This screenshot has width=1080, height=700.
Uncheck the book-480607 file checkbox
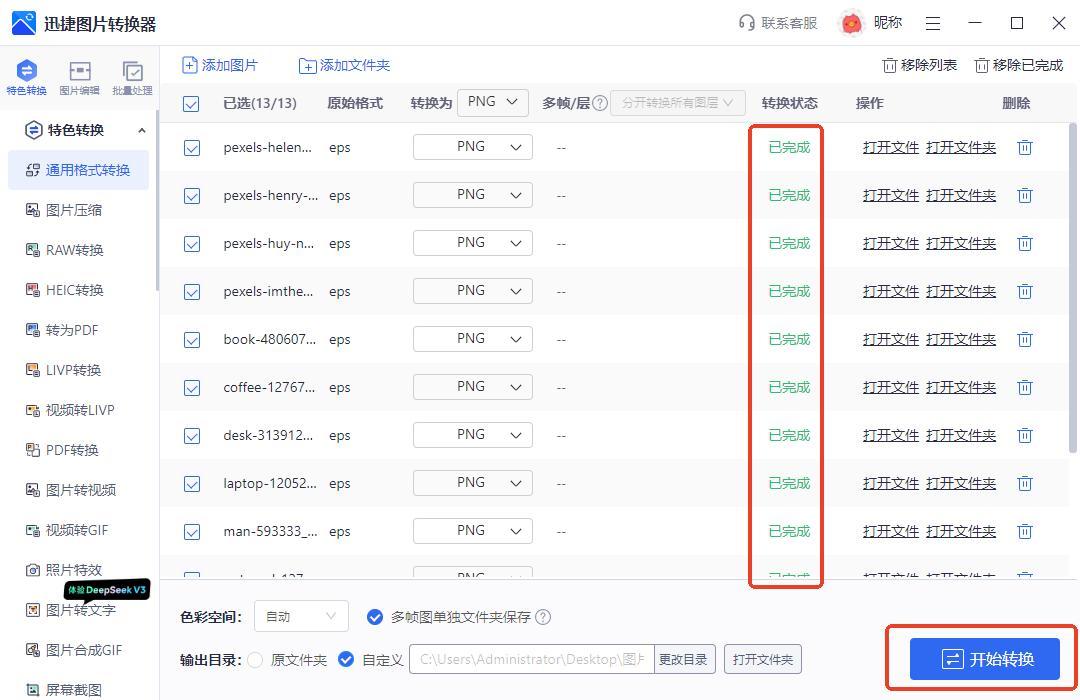192,340
